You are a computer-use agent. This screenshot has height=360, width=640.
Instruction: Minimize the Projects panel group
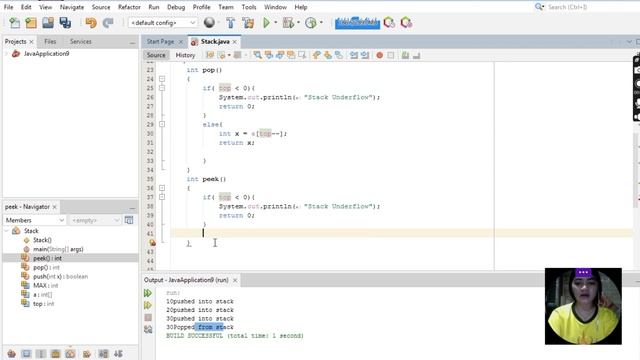132,42
